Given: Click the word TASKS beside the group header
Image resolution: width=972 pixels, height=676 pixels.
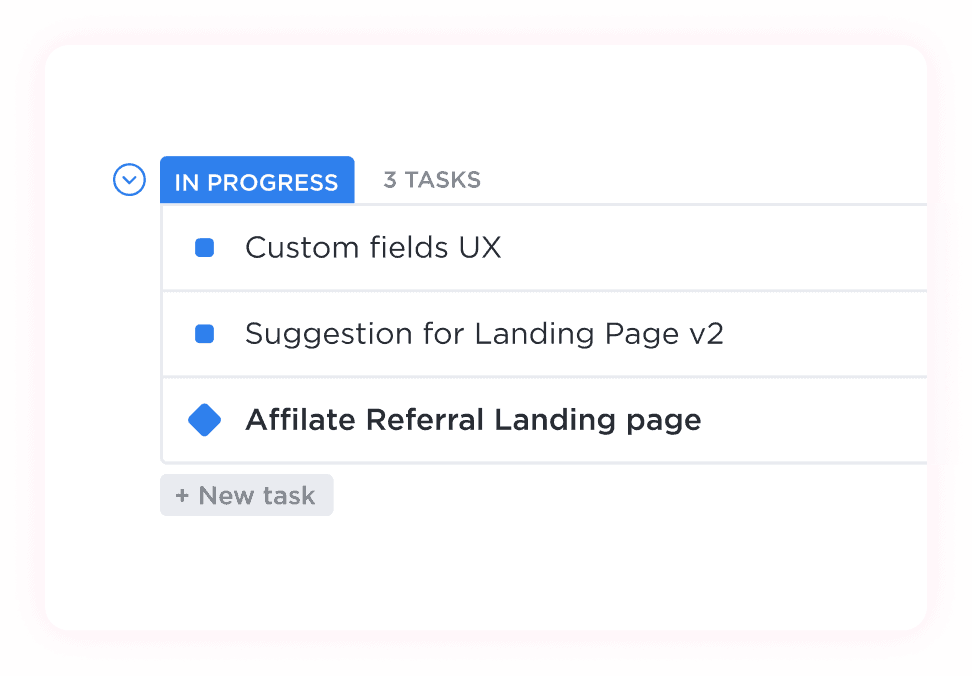Looking at the screenshot, I should pyautogui.click(x=443, y=180).
